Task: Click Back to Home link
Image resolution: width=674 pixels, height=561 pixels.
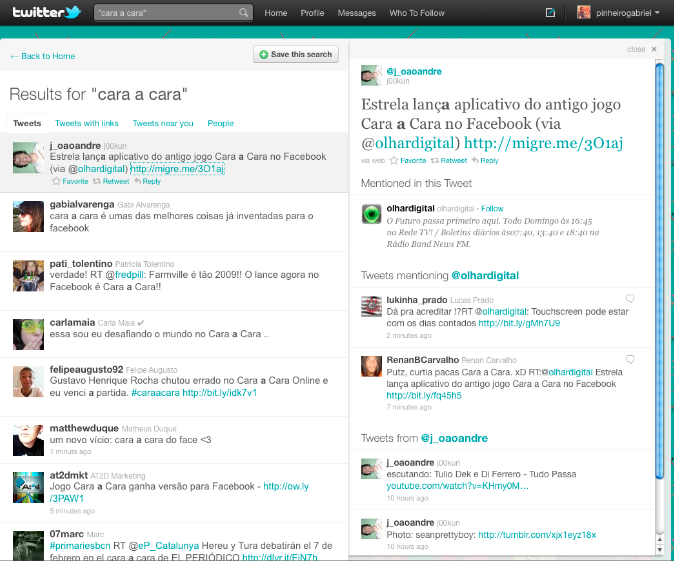Action: 43,56
